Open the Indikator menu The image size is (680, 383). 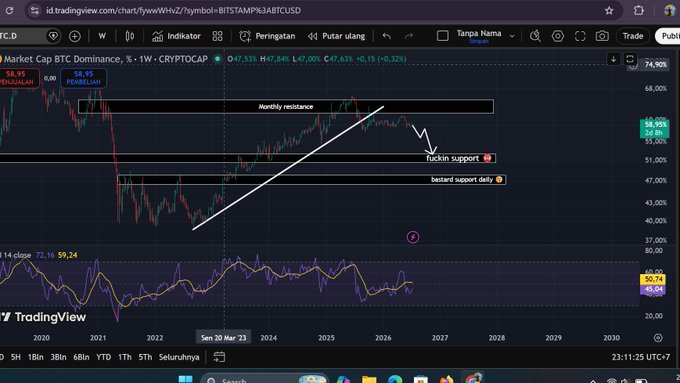(176, 36)
